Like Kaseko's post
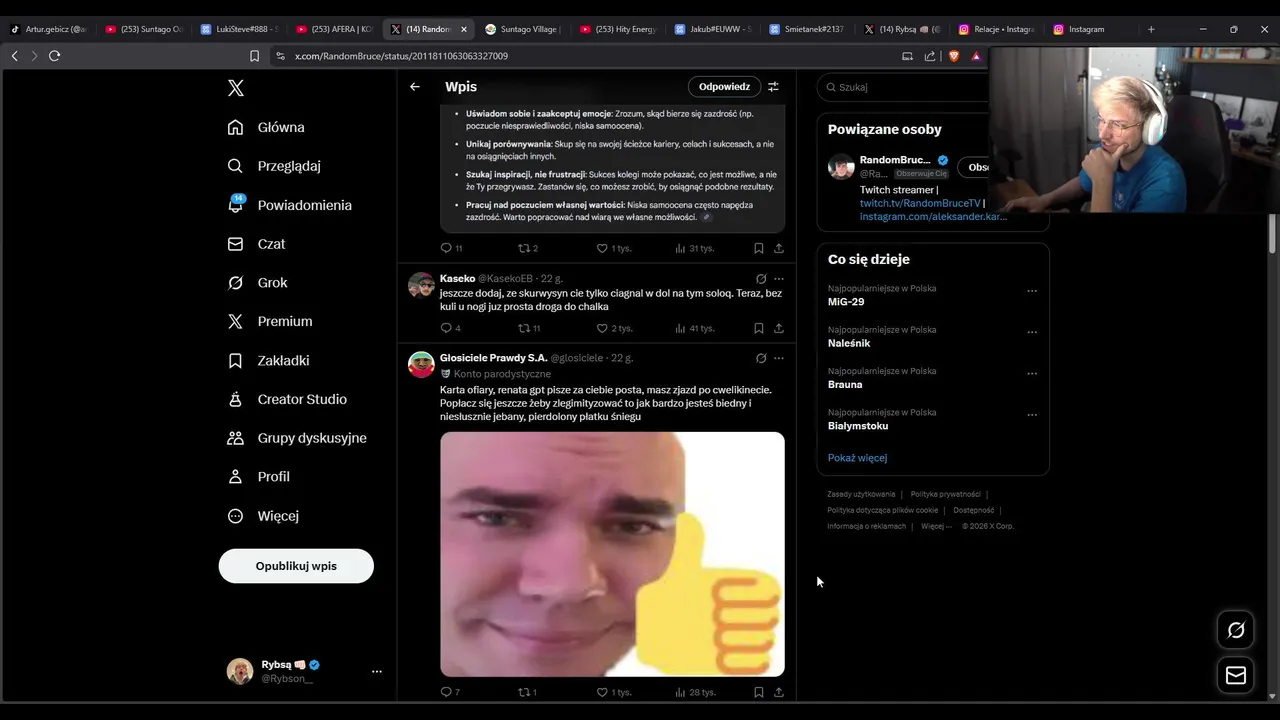The height and width of the screenshot is (720, 1280). 614,328
